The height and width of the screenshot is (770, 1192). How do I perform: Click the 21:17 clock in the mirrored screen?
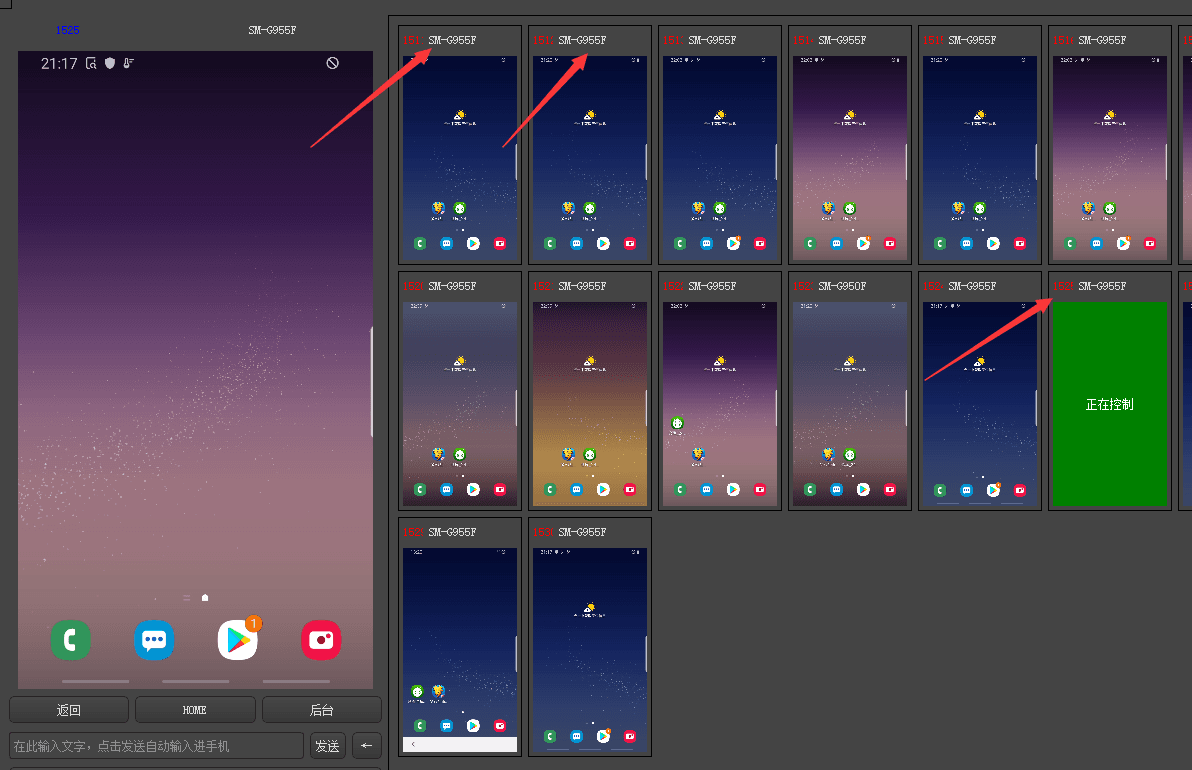point(59,64)
